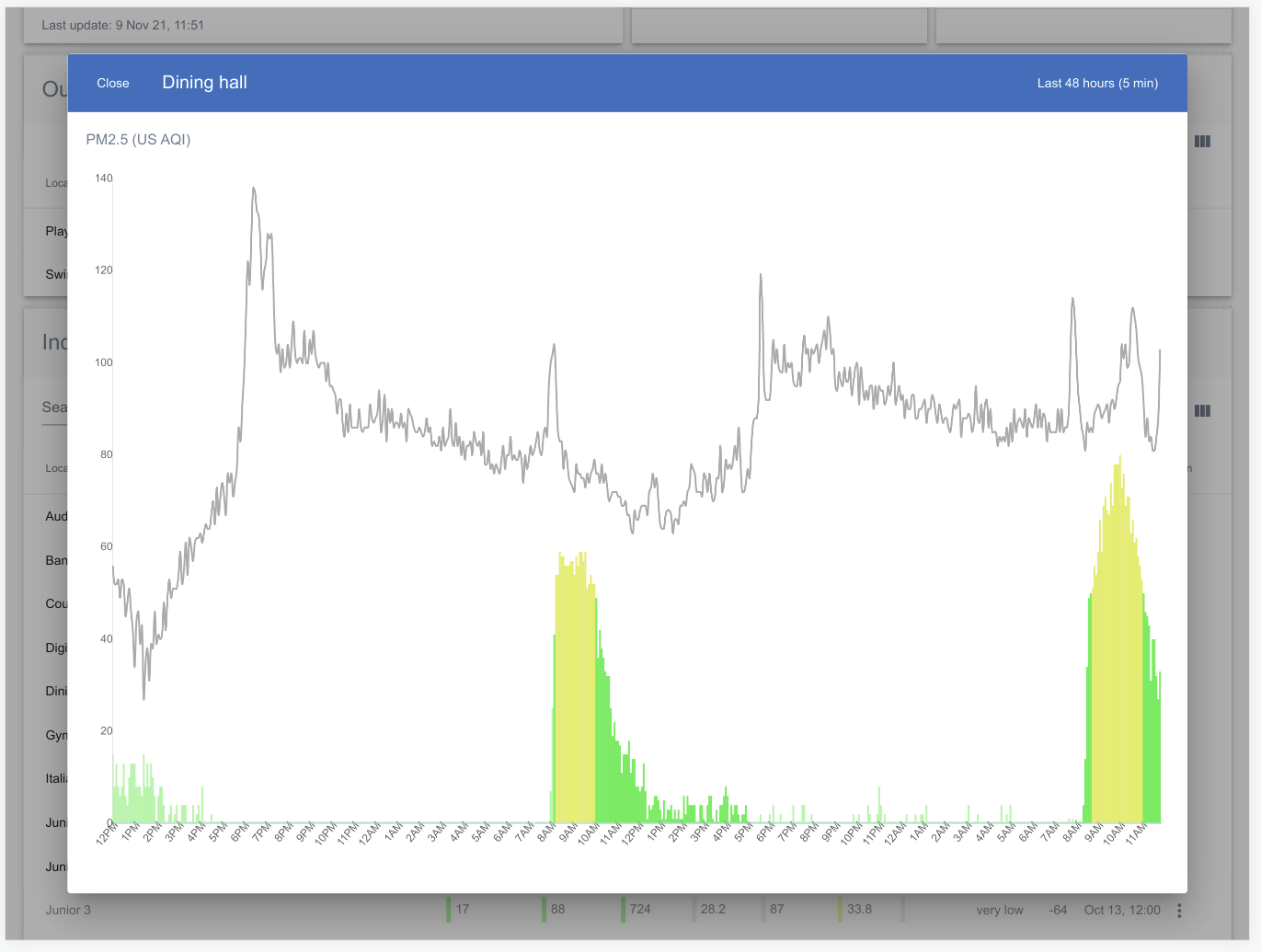Select the Junior 3 row name
This screenshot has height=952, width=1261.
(x=68, y=910)
